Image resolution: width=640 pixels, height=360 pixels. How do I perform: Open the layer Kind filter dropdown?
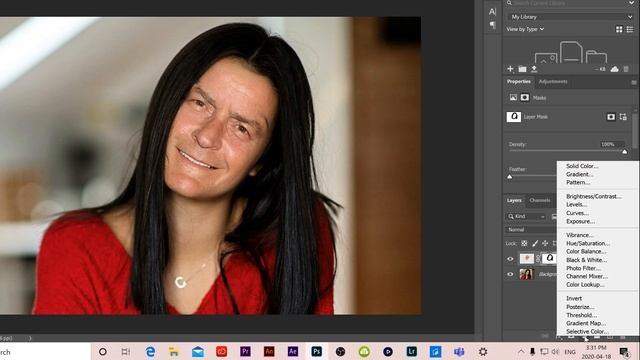(x=526, y=216)
